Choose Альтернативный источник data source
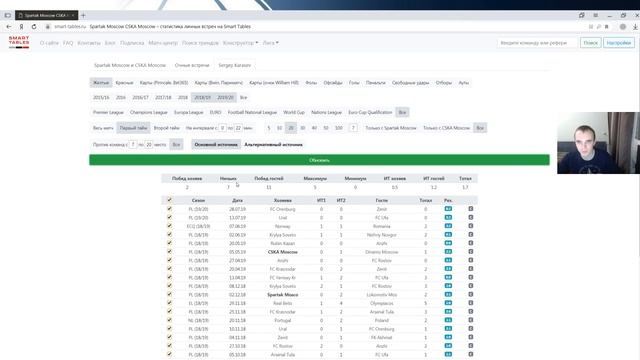 tap(273, 144)
